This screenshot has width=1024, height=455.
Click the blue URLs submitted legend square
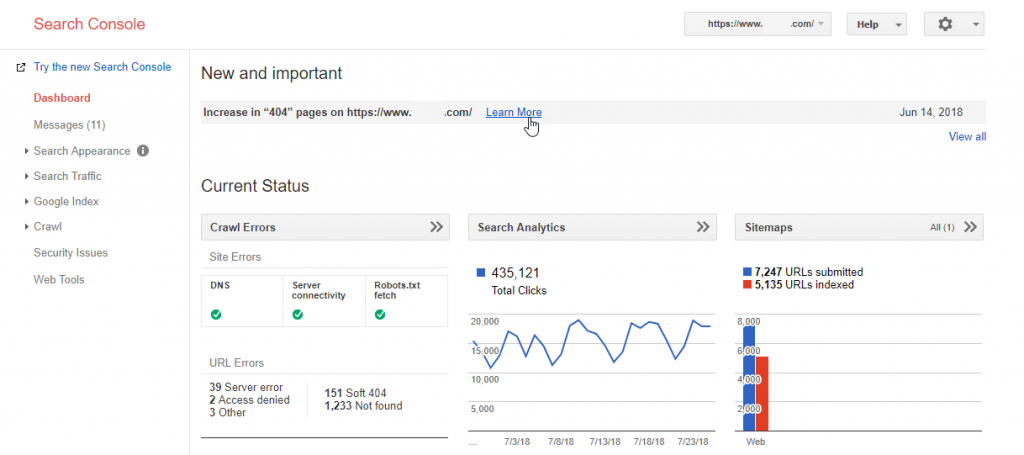click(x=748, y=272)
